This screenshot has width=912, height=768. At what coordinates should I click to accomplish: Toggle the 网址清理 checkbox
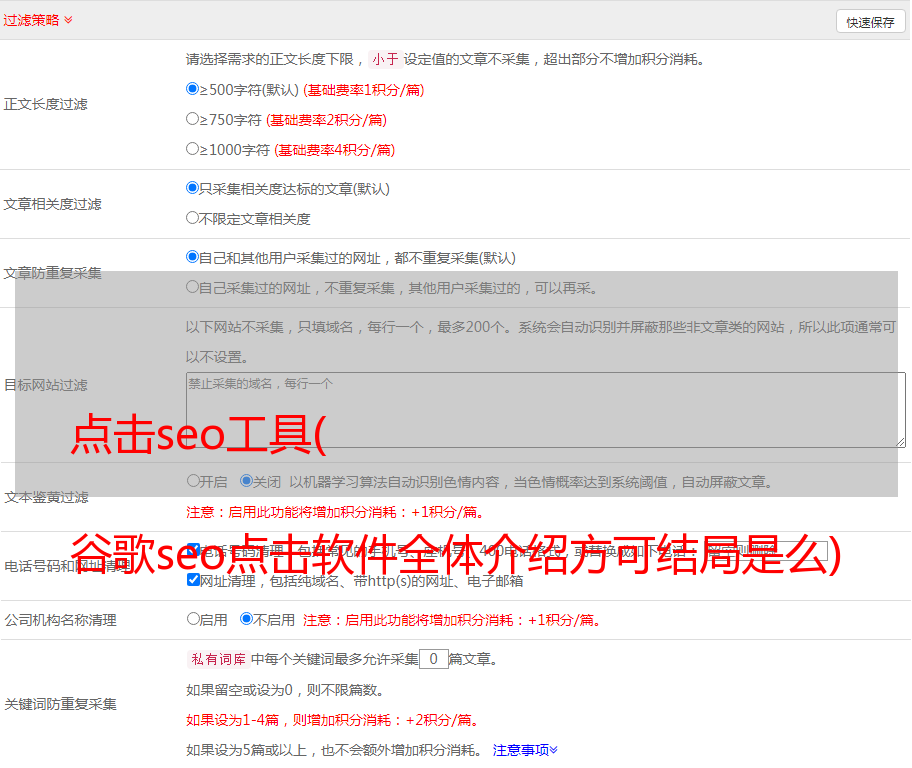tap(194, 579)
